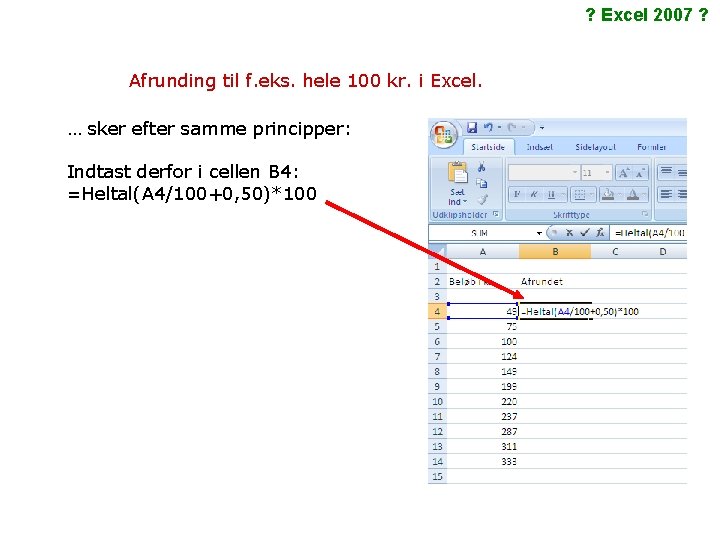Click cell A6 containing 100
Screen dimensions: 720x540
point(483,341)
